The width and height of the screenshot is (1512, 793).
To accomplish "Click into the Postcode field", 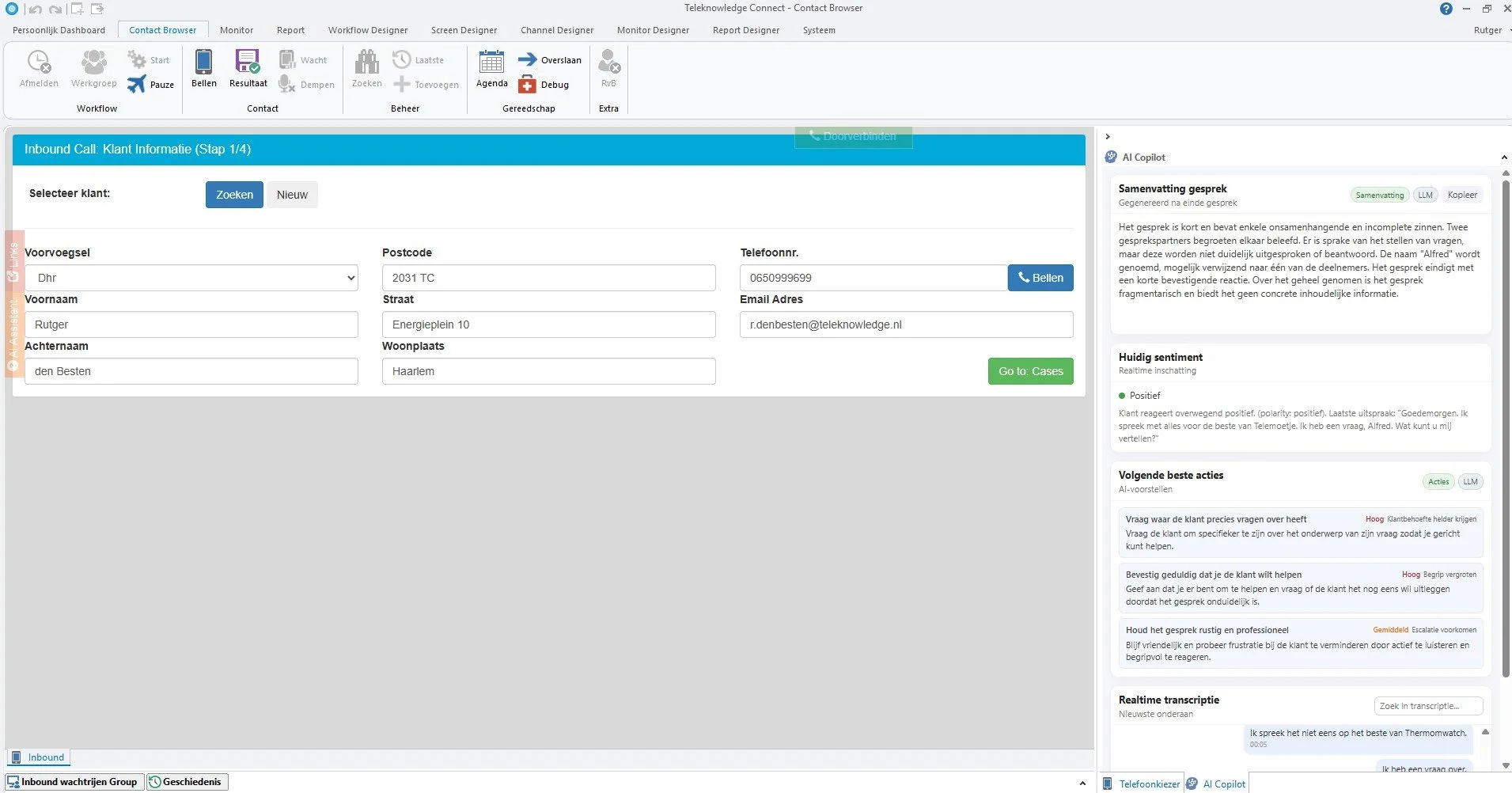I will (x=549, y=278).
